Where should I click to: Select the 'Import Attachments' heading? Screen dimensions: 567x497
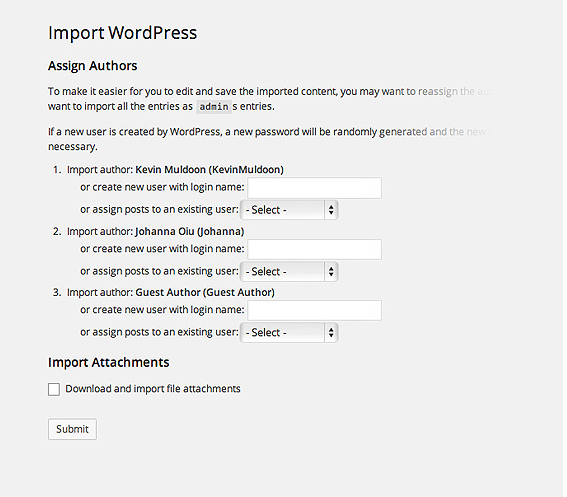click(108, 362)
